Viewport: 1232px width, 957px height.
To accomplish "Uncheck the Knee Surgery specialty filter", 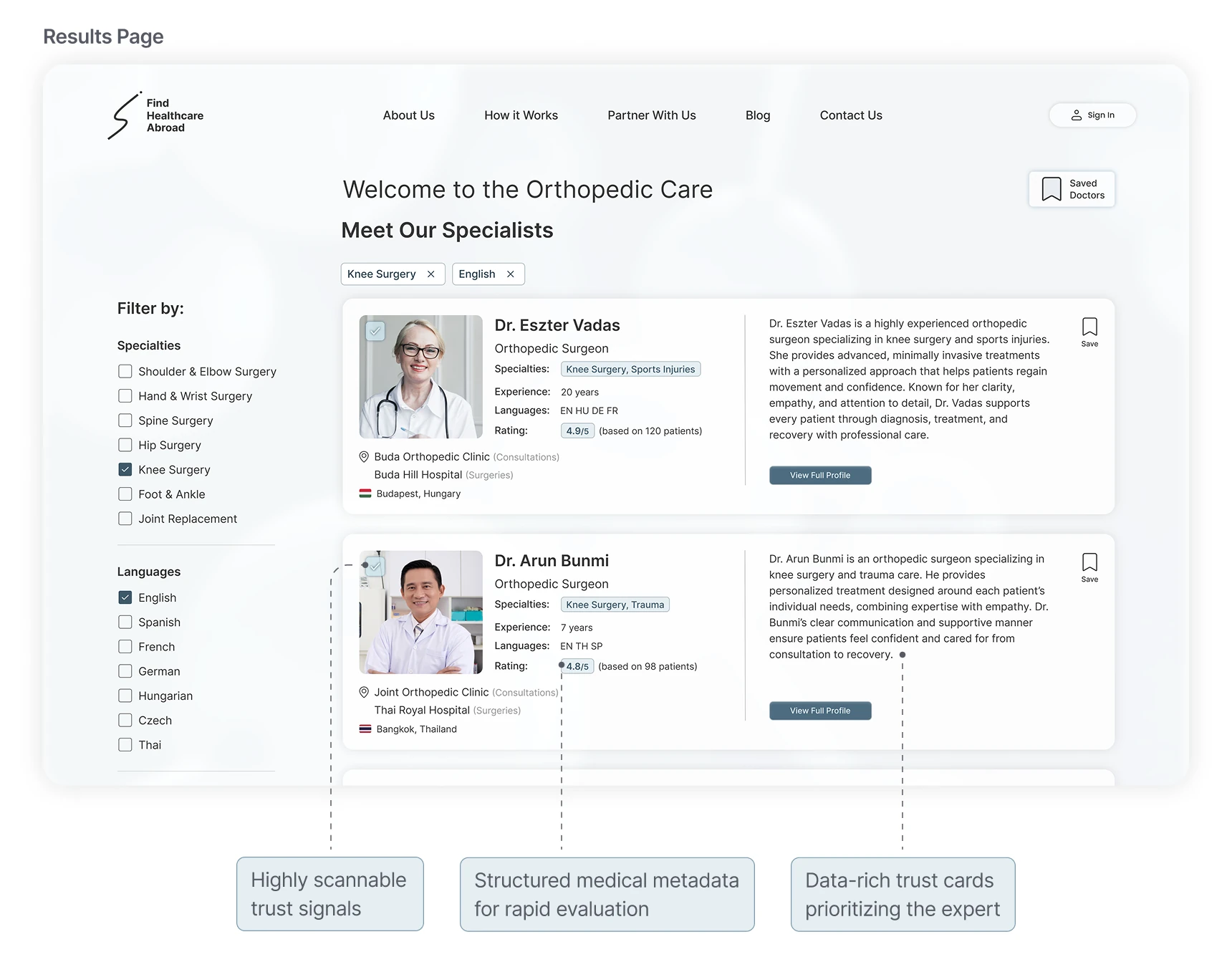I will [125, 470].
